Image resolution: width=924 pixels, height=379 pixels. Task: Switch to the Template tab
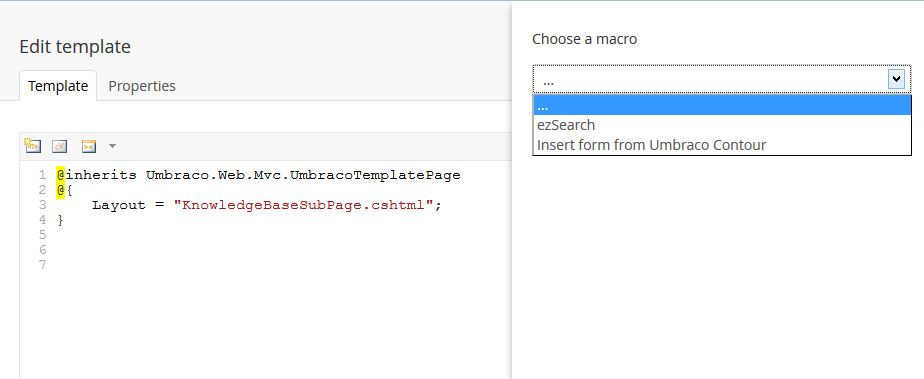(58, 85)
